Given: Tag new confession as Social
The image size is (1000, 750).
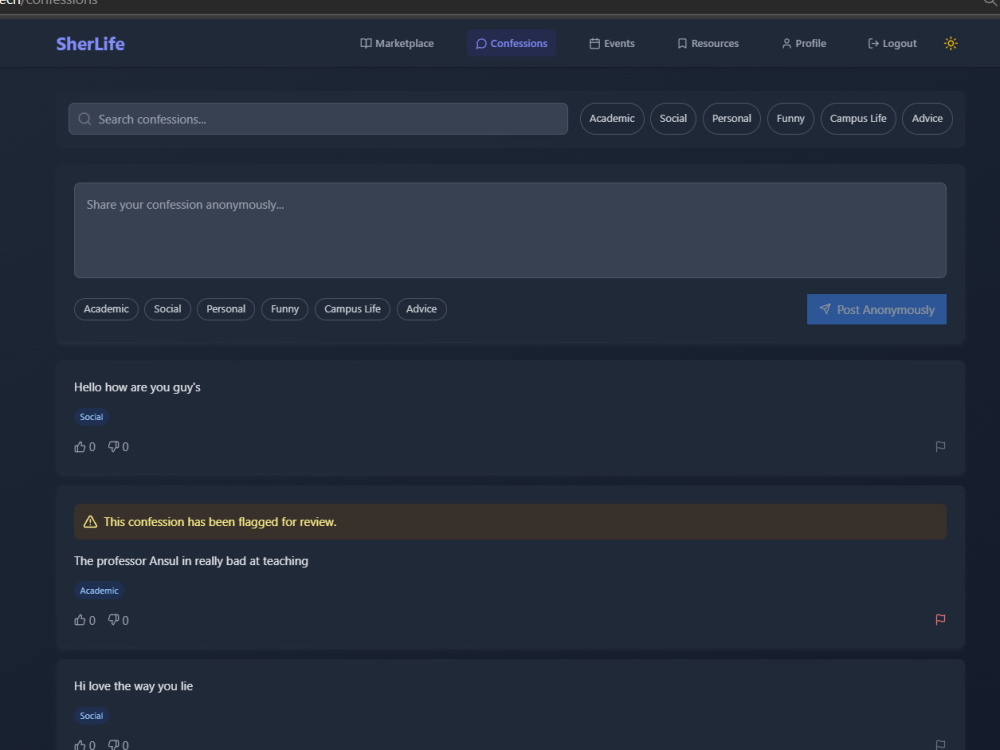Looking at the screenshot, I should 167,309.
